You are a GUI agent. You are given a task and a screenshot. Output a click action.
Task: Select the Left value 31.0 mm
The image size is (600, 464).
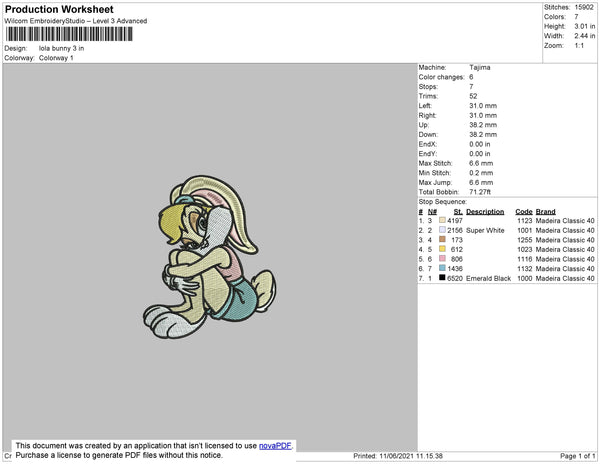483,106
